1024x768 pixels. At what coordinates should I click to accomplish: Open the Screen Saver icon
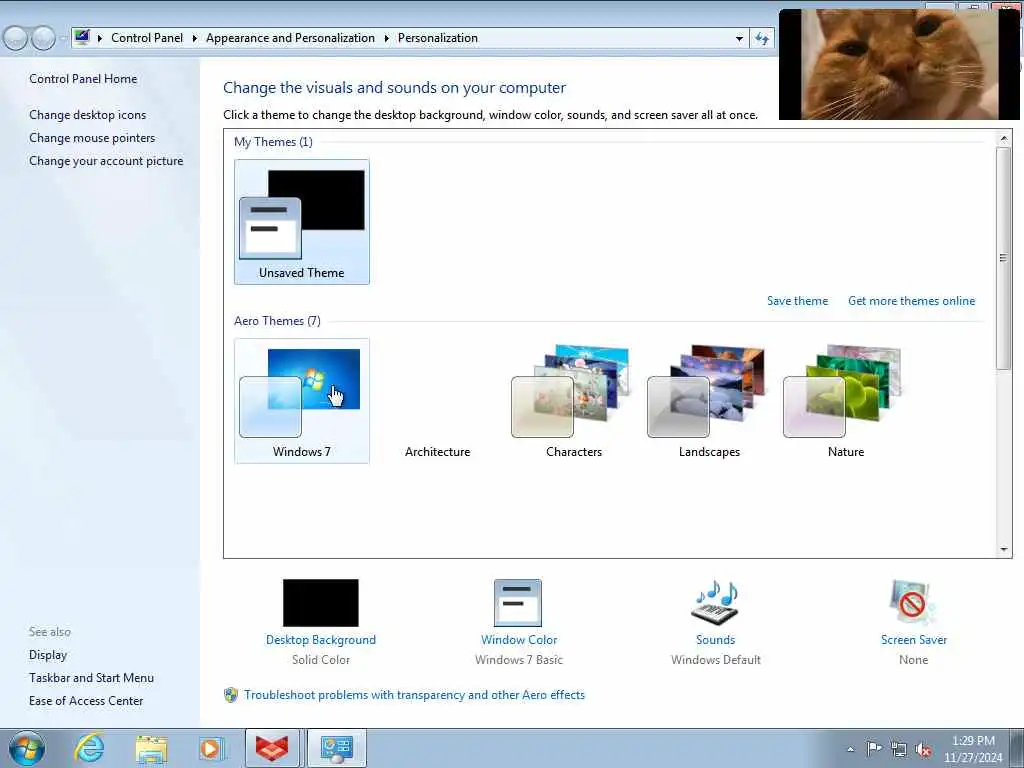tap(913, 603)
